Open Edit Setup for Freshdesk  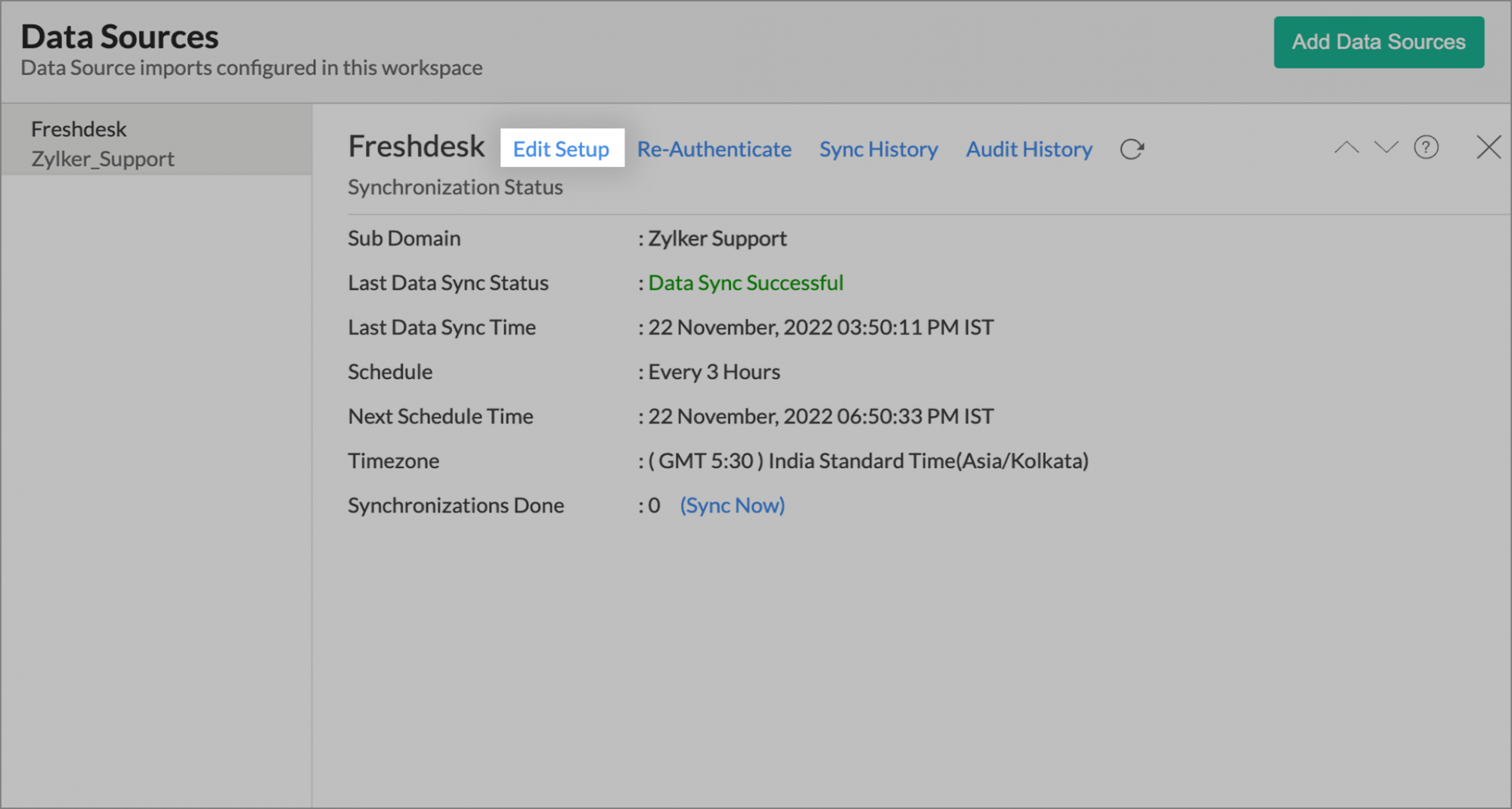561,149
